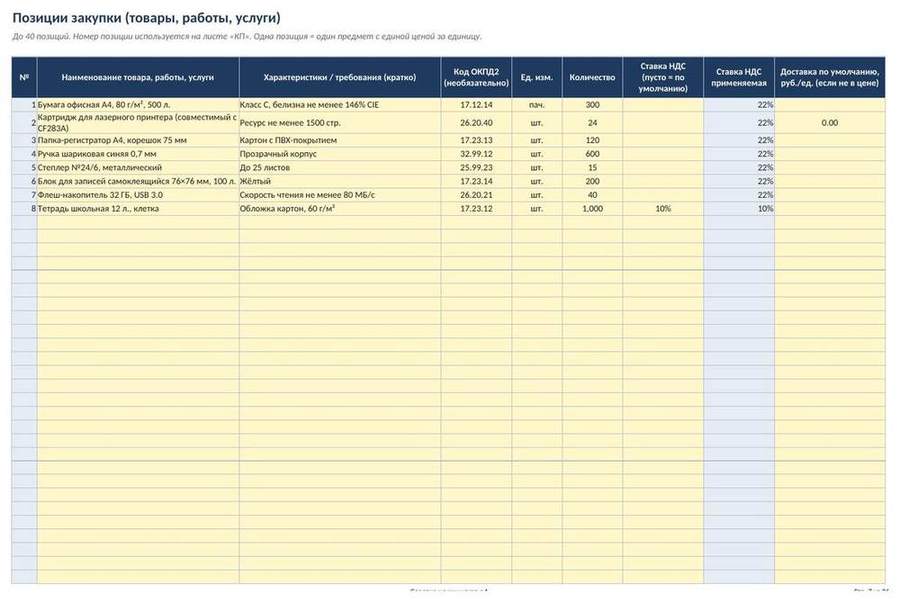Click quantity '1,000' for notebooks
The height and width of the screenshot is (602, 900).
pyautogui.click(x=592, y=209)
